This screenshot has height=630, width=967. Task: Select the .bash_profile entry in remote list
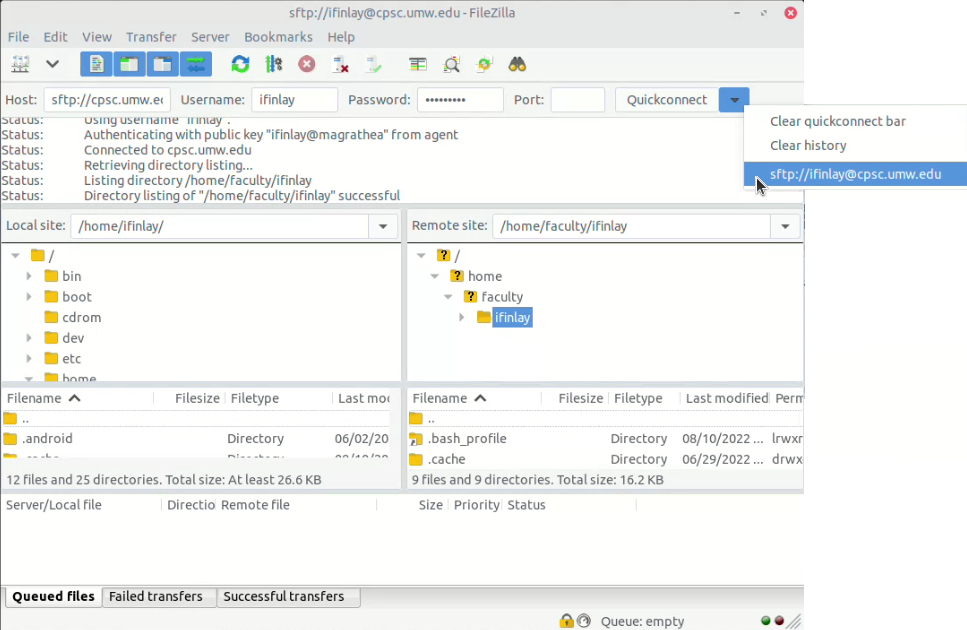606,439
